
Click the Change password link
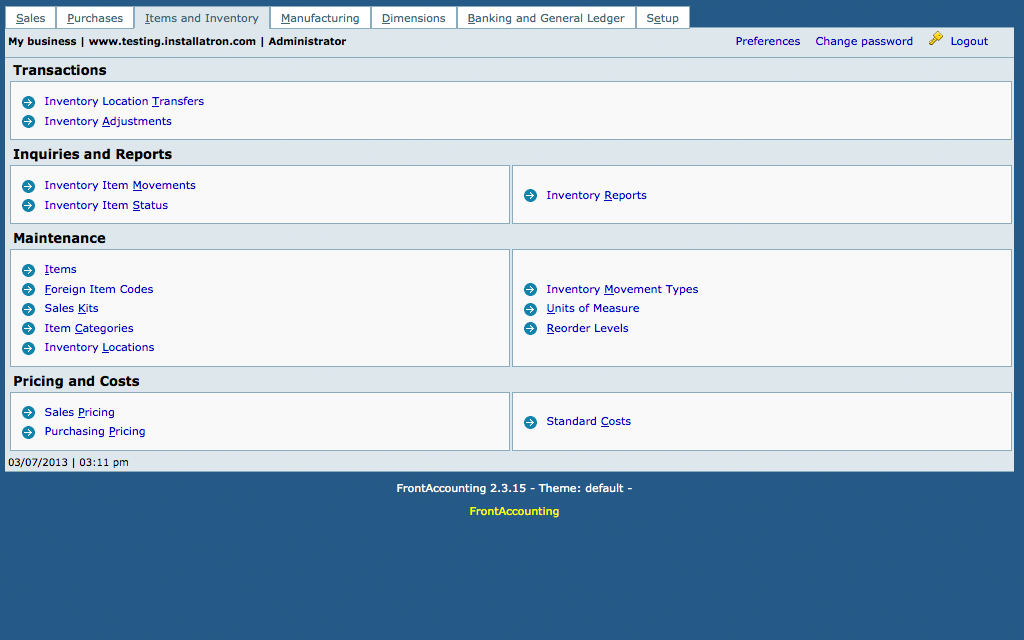(x=863, y=41)
